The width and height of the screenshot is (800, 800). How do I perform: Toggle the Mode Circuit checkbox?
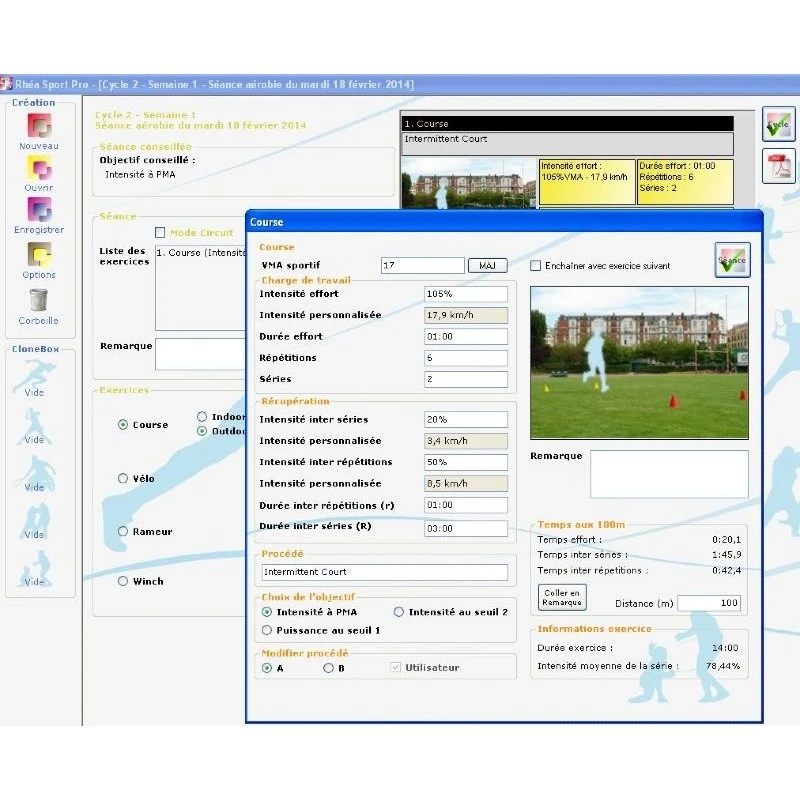[x=160, y=233]
